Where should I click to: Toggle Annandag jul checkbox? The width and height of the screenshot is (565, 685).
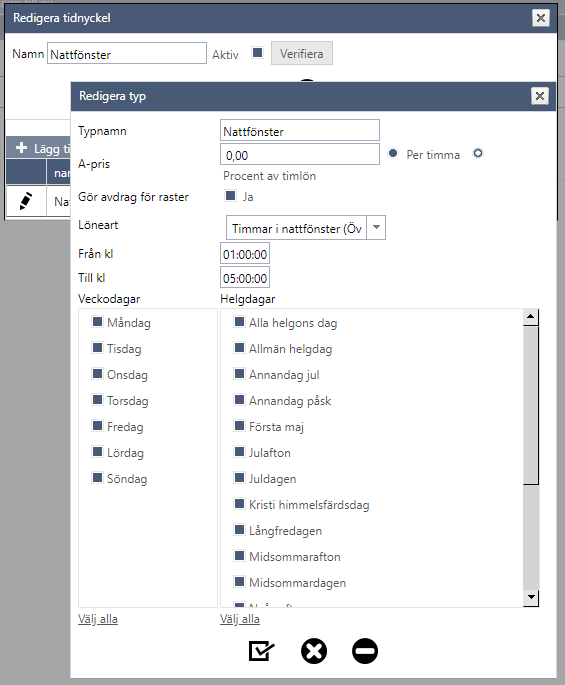[x=239, y=374]
